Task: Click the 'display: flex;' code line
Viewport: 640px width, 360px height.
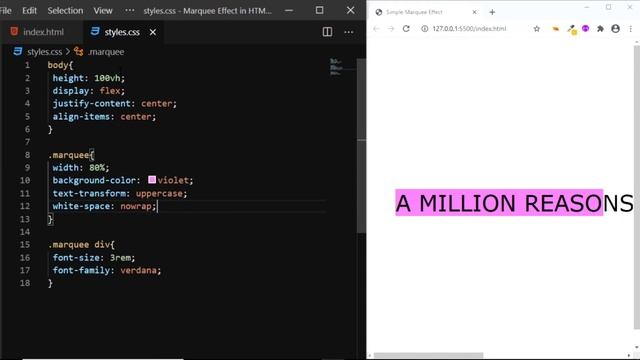Action: (x=89, y=91)
